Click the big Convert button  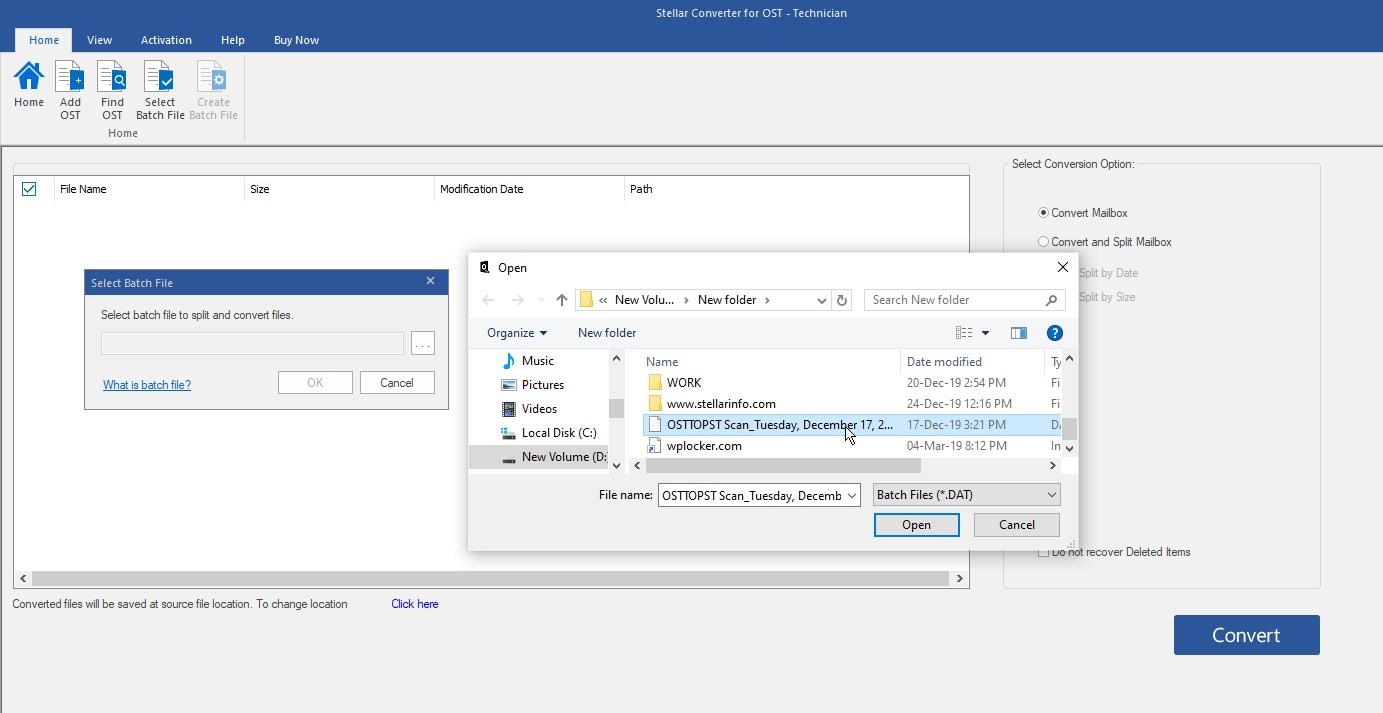[x=1246, y=635]
